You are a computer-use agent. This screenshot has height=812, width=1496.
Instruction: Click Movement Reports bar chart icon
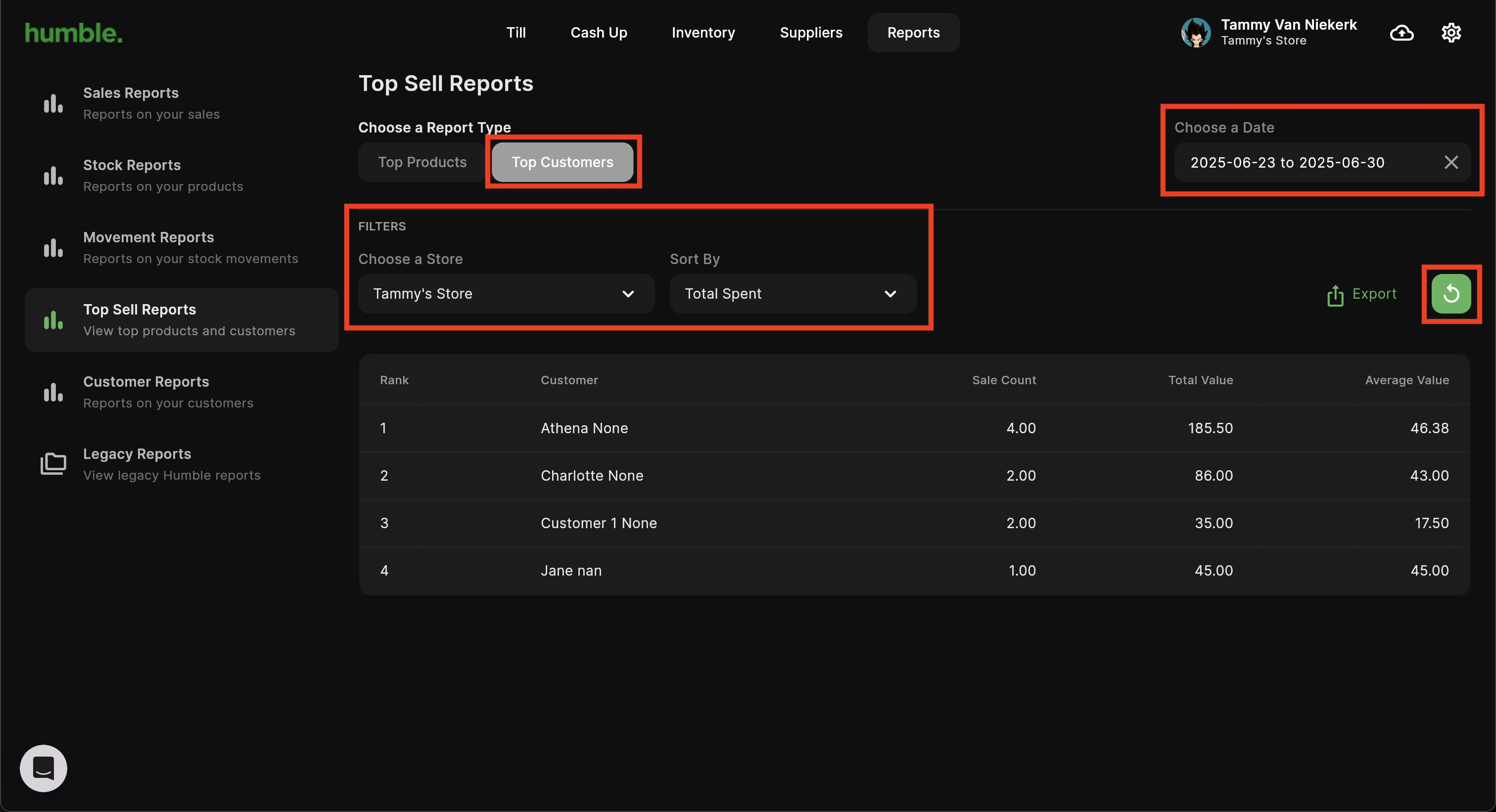click(53, 248)
